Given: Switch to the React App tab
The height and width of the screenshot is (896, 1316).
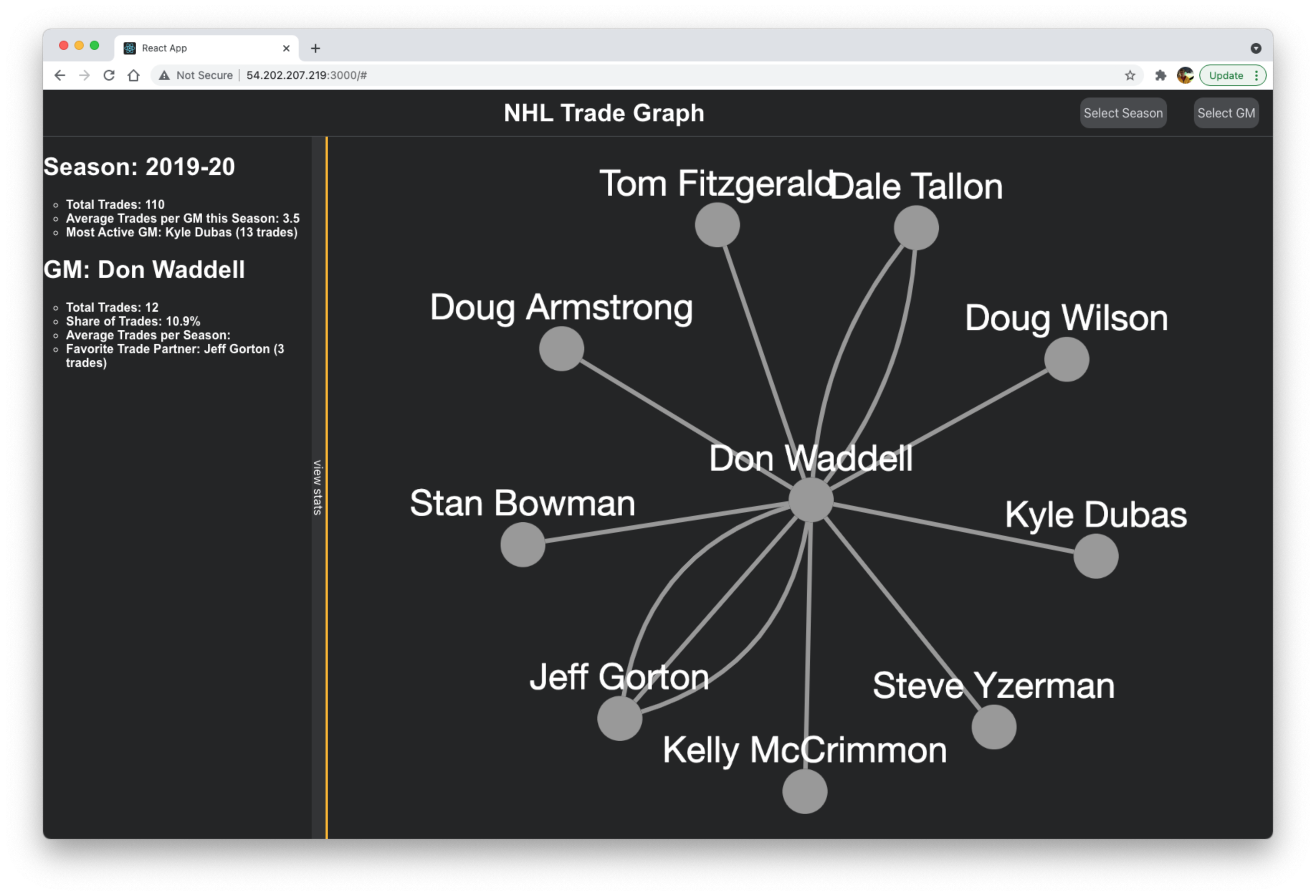Looking at the screenshot, I should click(207, 48).
